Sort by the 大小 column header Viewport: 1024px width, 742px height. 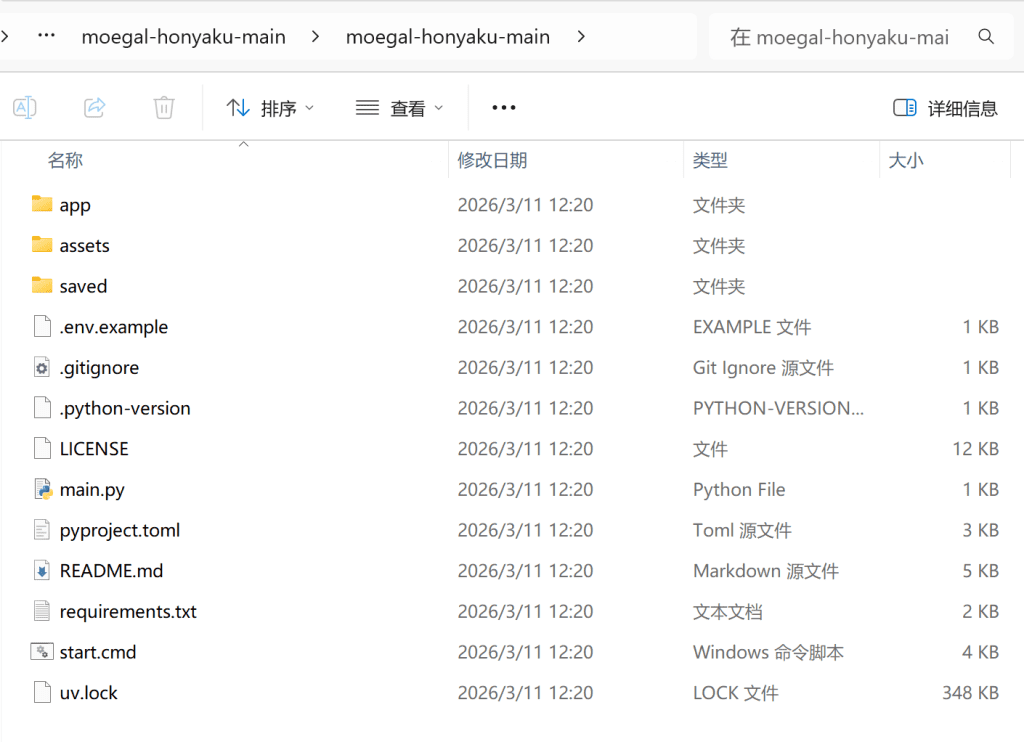[906, 160]
